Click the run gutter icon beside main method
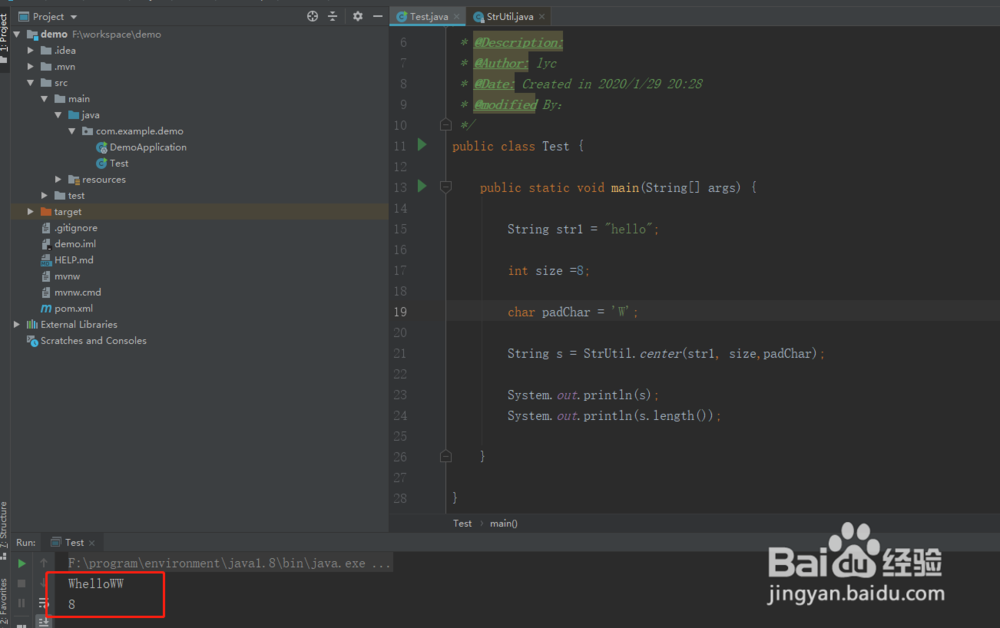This screenshot has height=628, width=1000. 422,186
